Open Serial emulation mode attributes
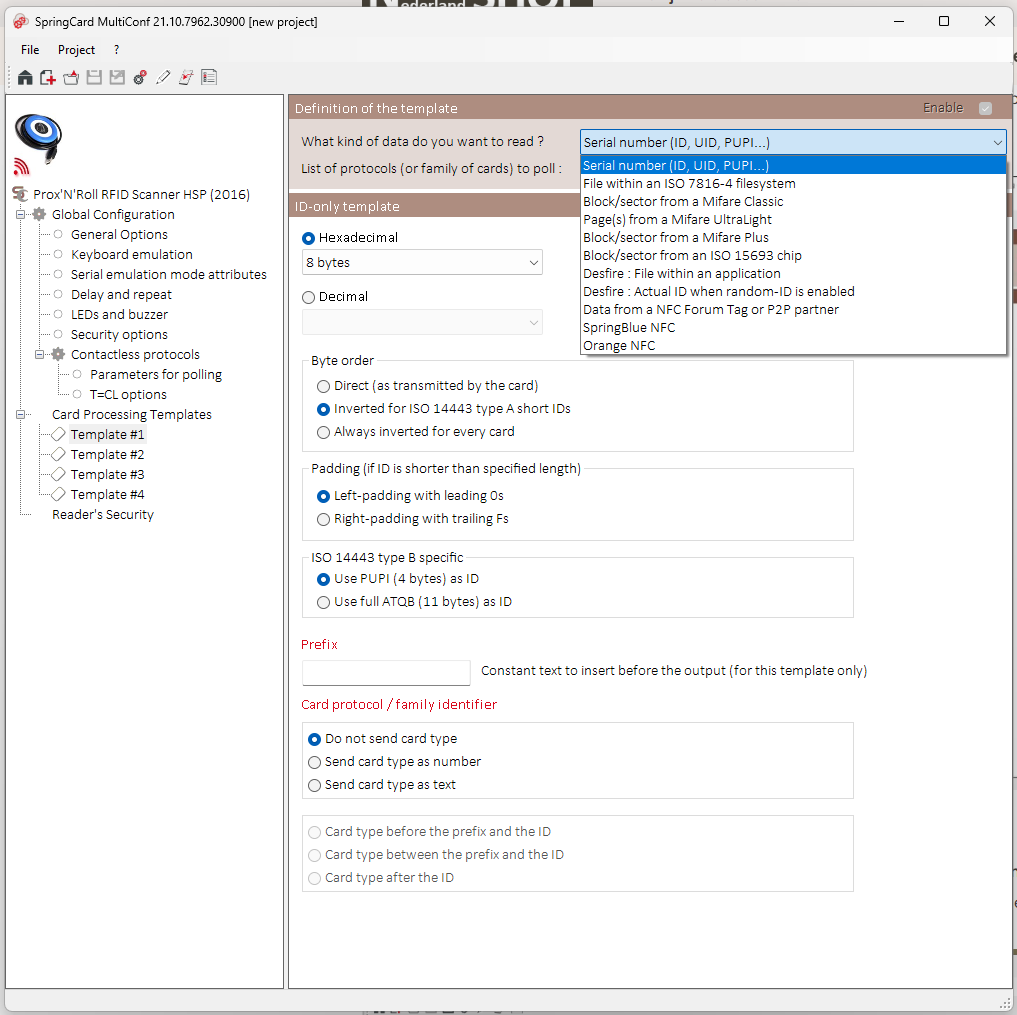The image size is (1017, 1015). coord(169,274)
